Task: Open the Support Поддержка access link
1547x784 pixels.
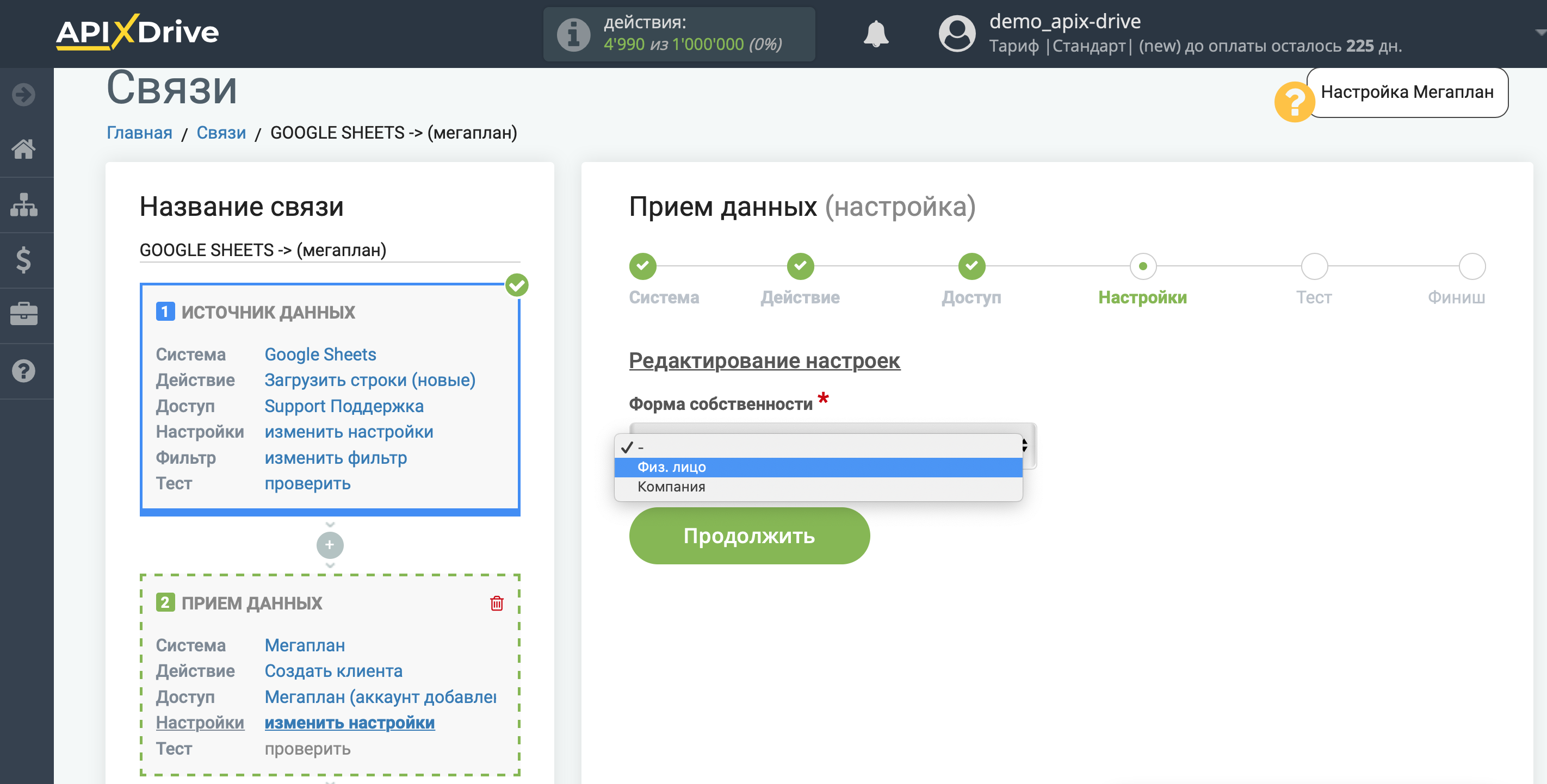Action: tap(344, 406)
